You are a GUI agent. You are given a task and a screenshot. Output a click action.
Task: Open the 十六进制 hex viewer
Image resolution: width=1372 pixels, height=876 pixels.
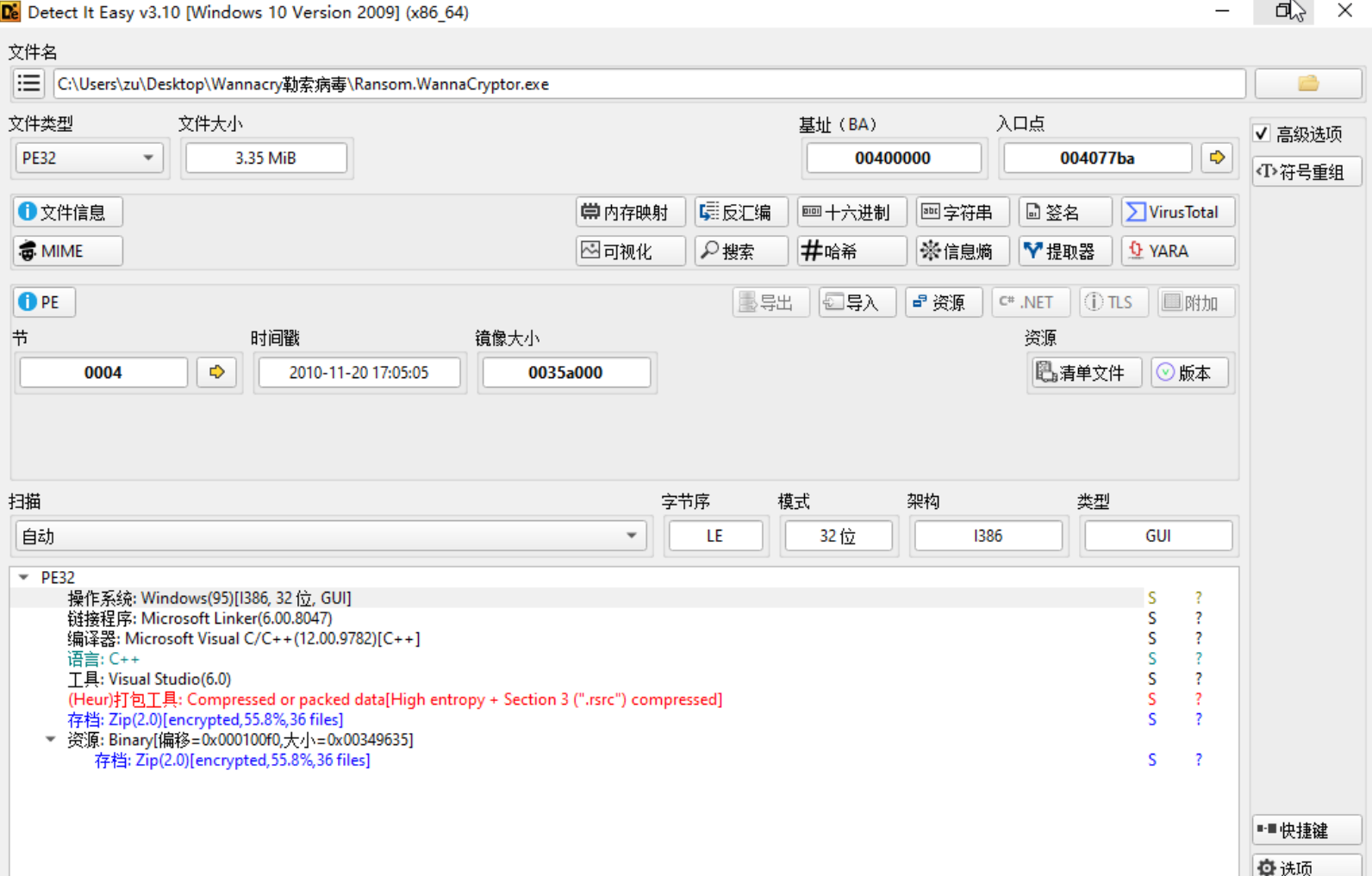point(851,212)
